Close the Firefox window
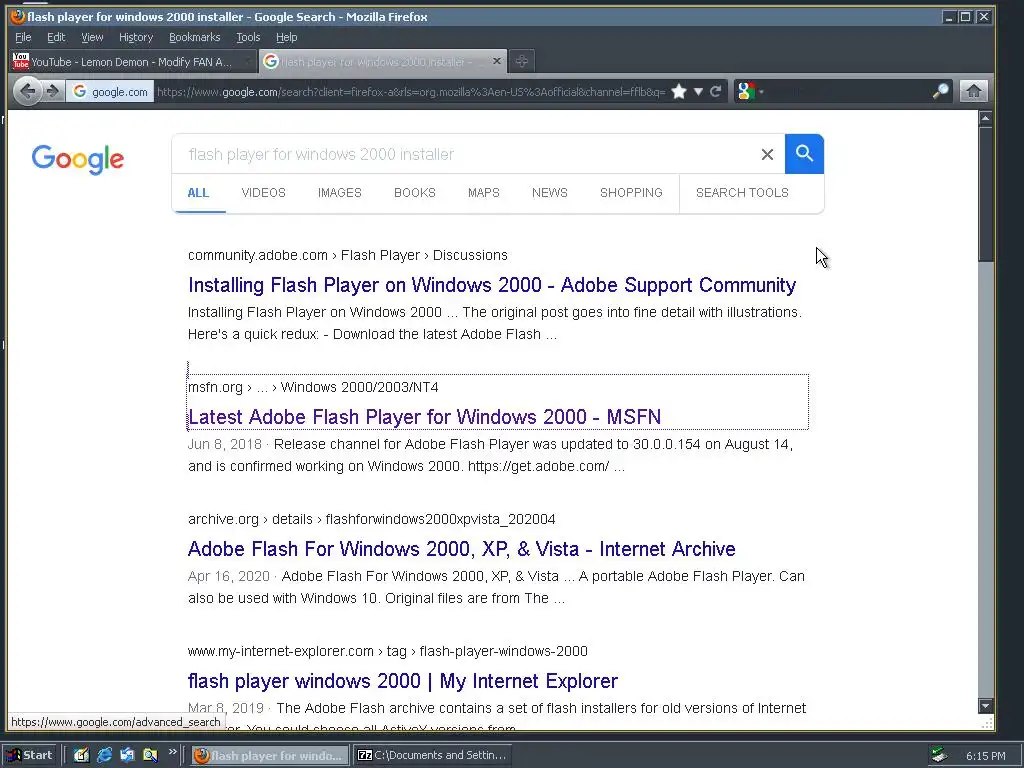Image resolution: width=1024 pixels, height=768 pixels. (x=983, y=17)
